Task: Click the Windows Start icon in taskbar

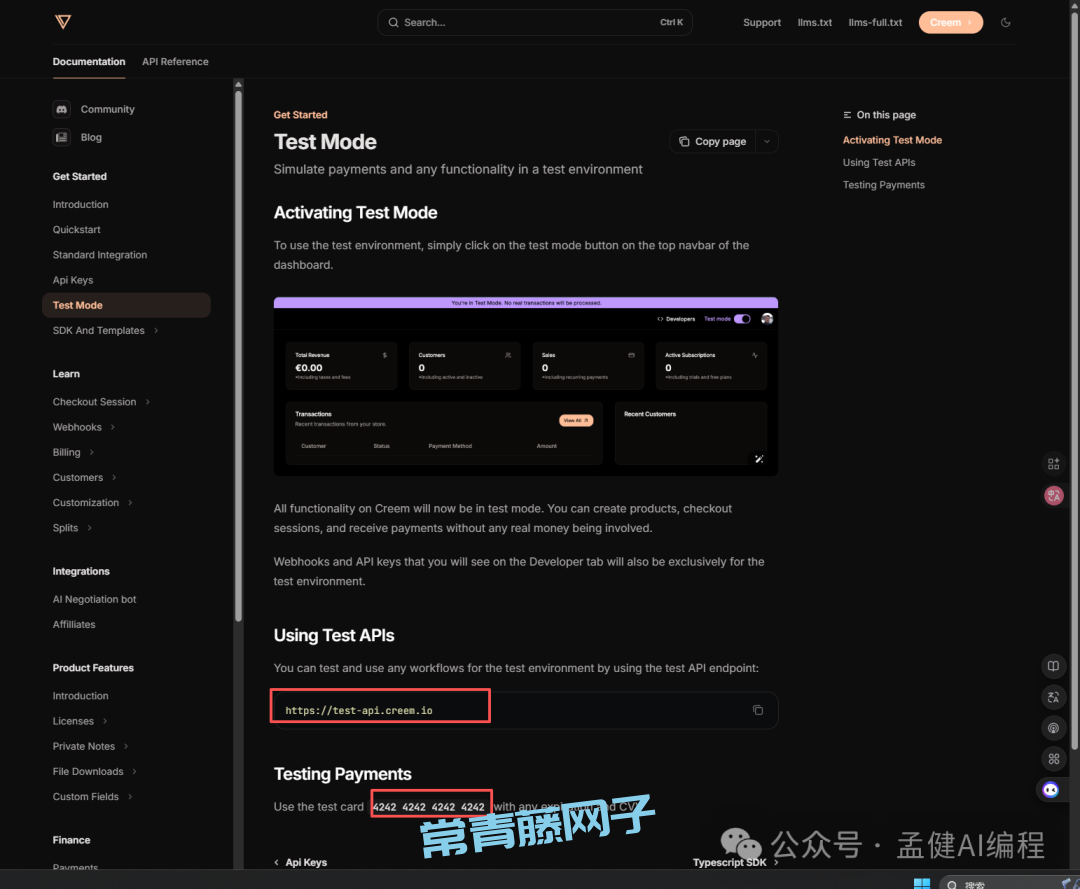Action: click(922, 884)
